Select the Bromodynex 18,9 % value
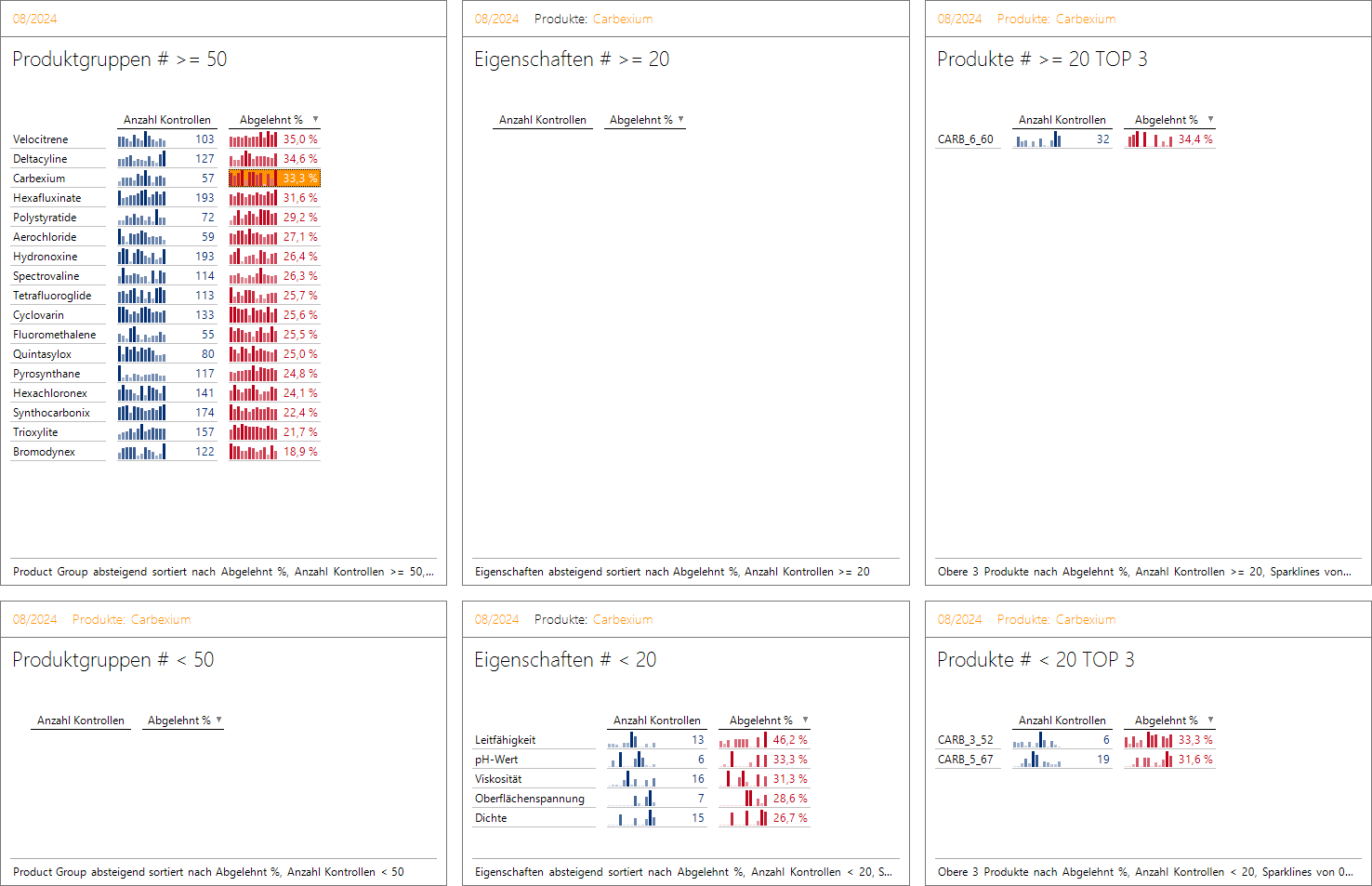This screenshot has width=1372, height=886. 300,452
